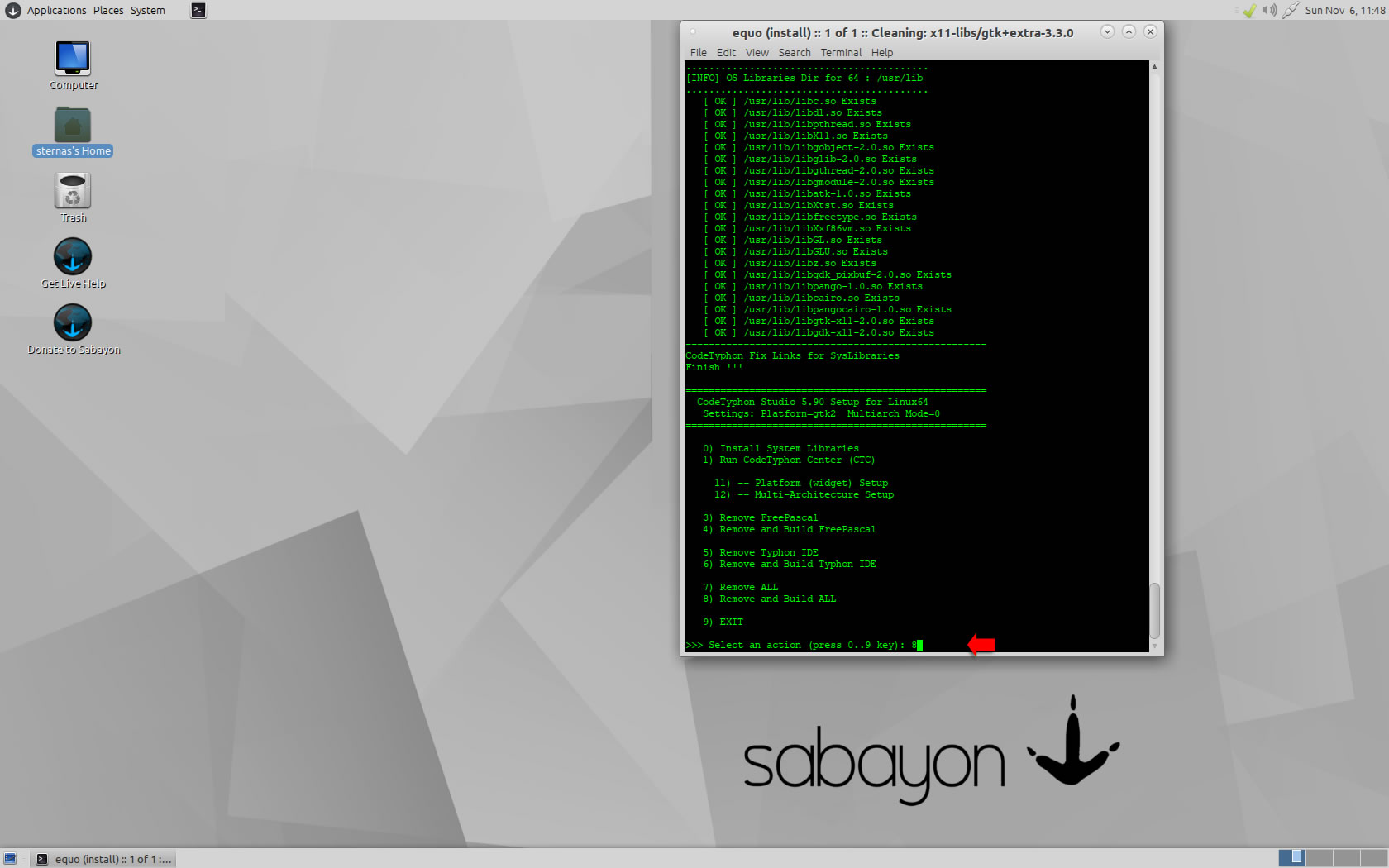Click 'Settings: Platform=gtk2 Multiarch Mode=0' line
Screen dimensions: 1389x868
(x=821, y=413)
